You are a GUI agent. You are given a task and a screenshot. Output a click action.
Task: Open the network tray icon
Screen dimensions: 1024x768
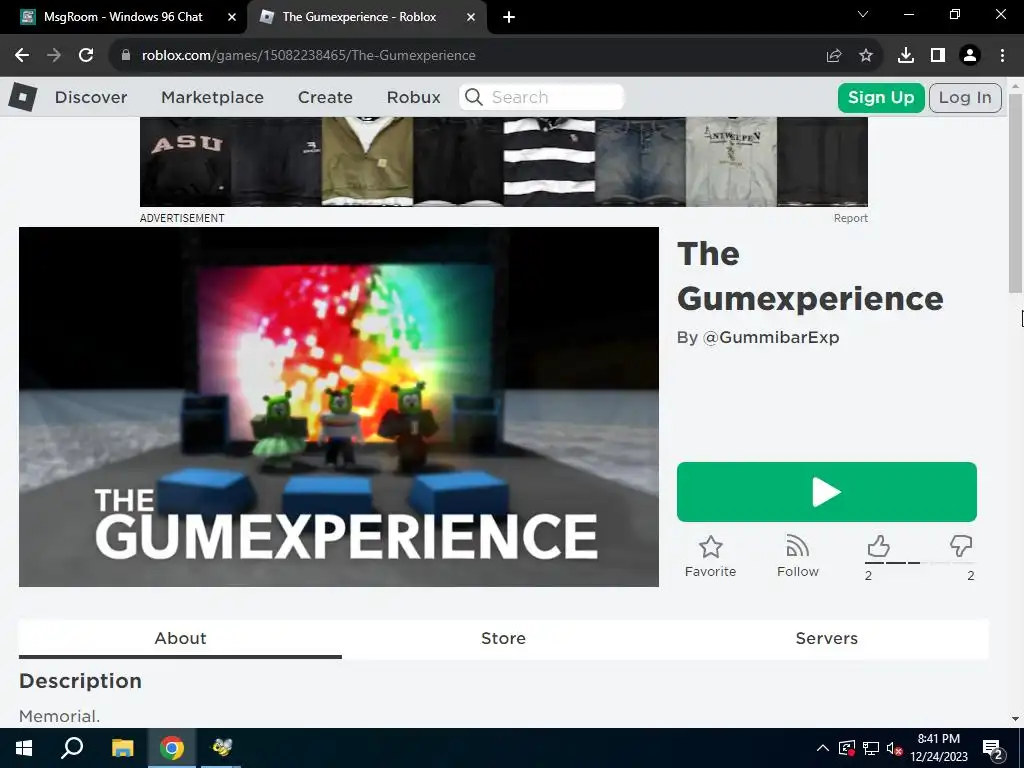pyautogui.click(x=871, y=748)
